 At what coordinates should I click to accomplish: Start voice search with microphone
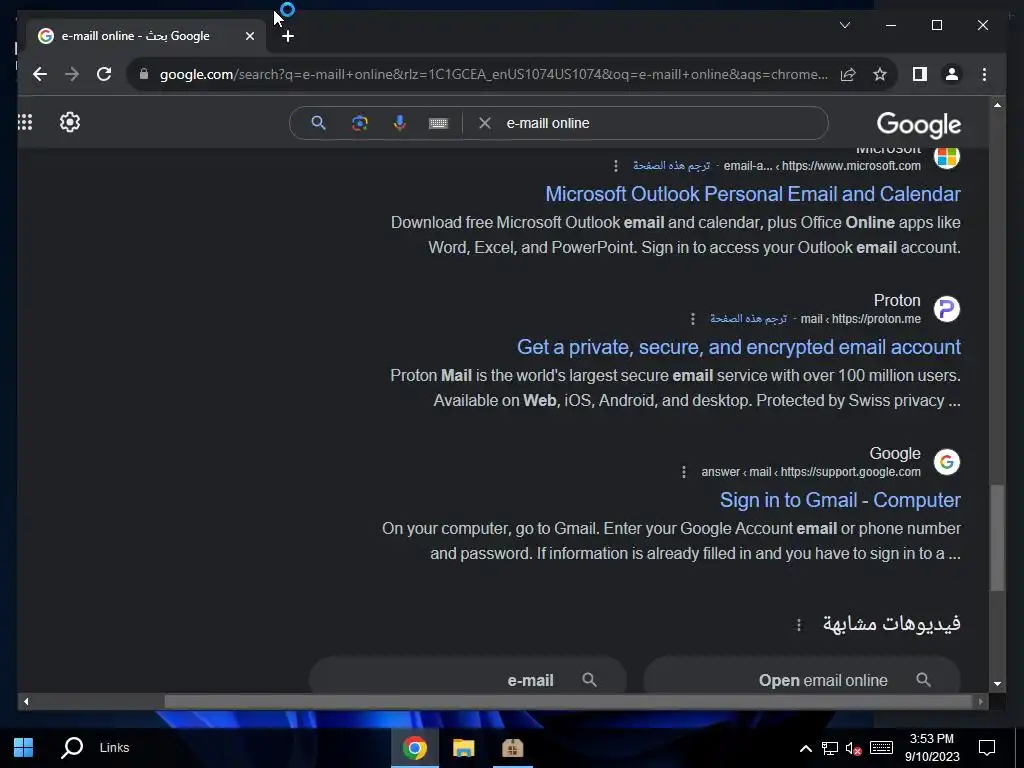pyautogui.click(x=400, y=123)
